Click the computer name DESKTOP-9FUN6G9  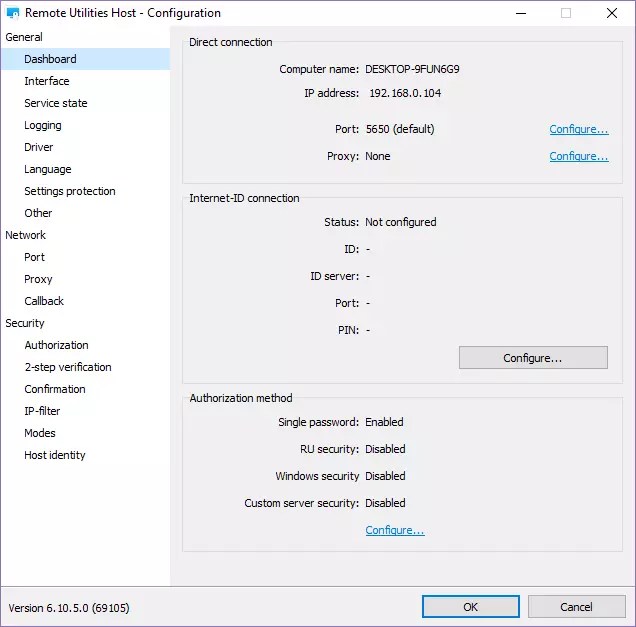click(x=412, y=69)
